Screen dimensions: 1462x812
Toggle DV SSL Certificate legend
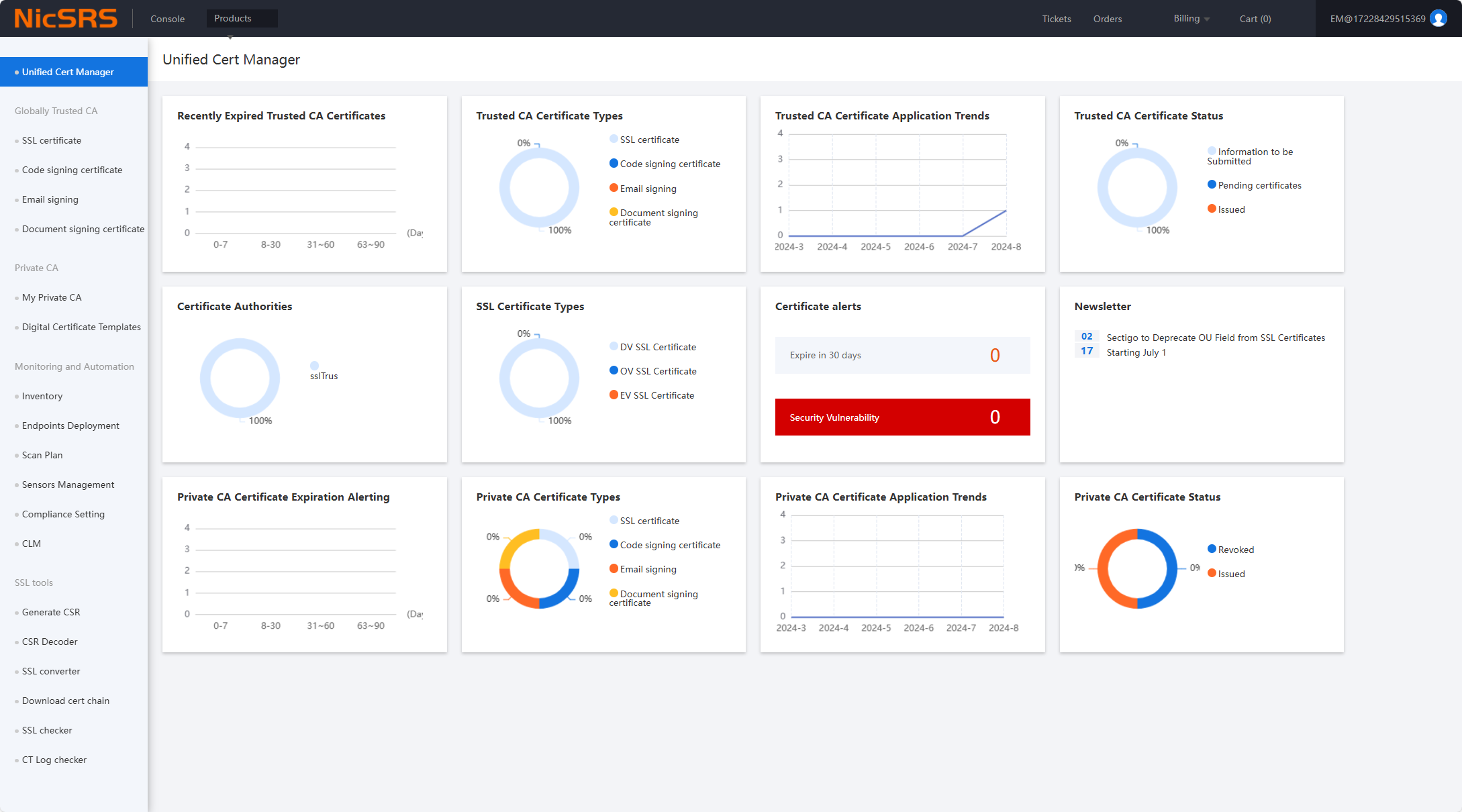[652, 347]
